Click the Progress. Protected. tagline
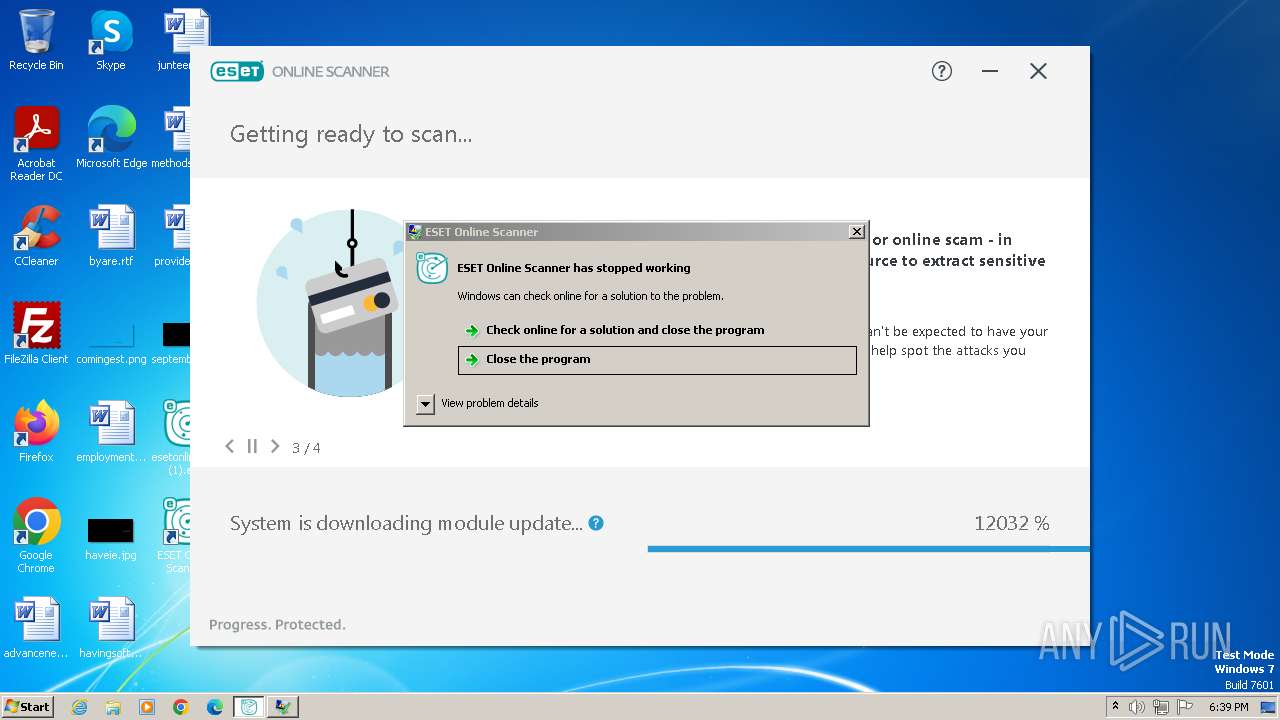 tap(277, 624)
